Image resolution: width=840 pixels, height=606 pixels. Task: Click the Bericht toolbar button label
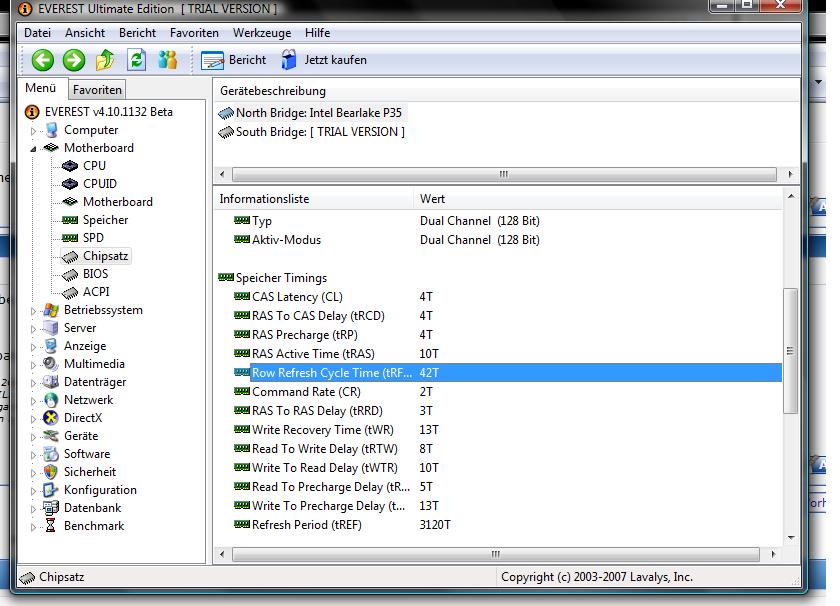248,60
